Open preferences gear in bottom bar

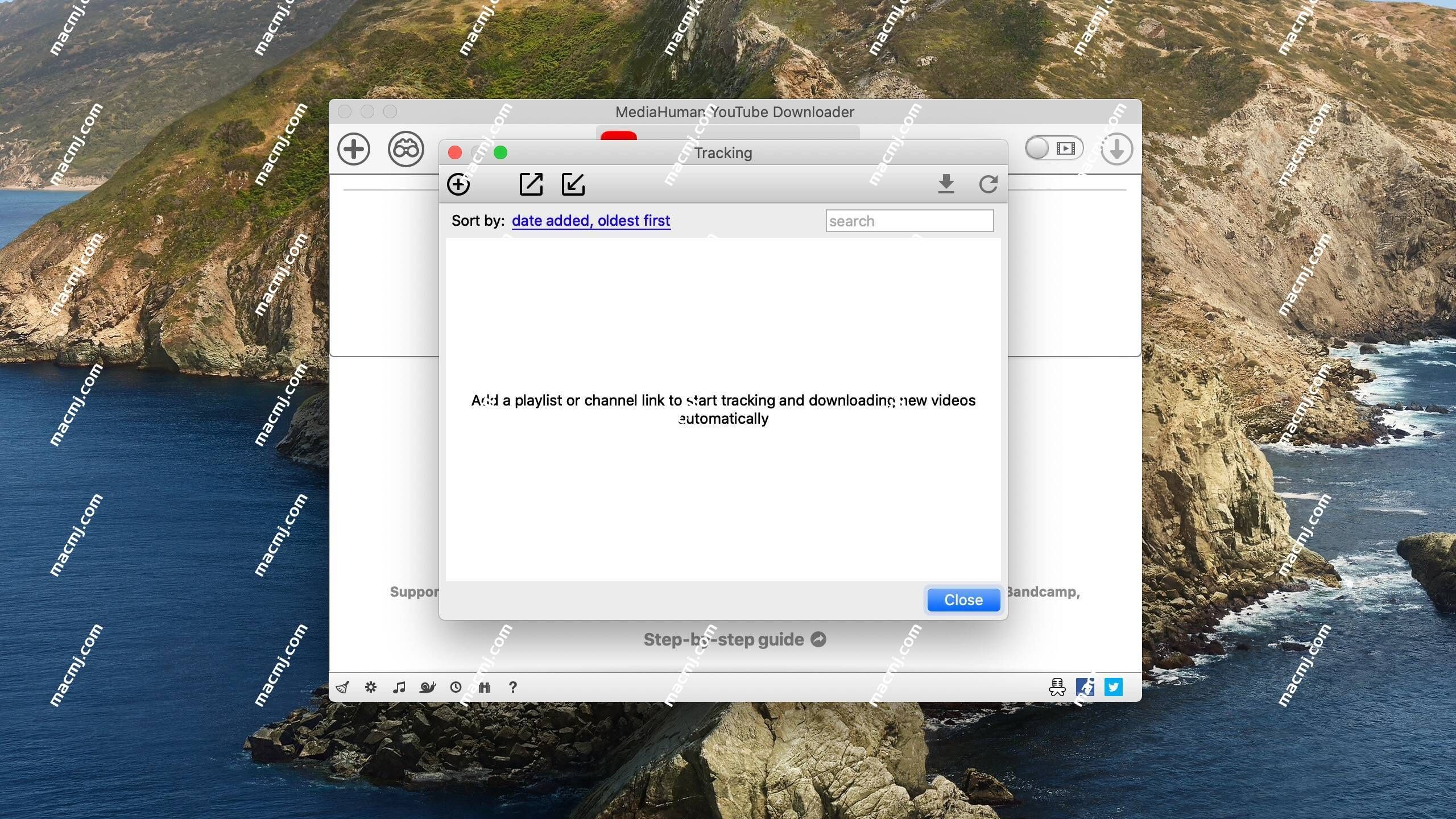[371, 687]
